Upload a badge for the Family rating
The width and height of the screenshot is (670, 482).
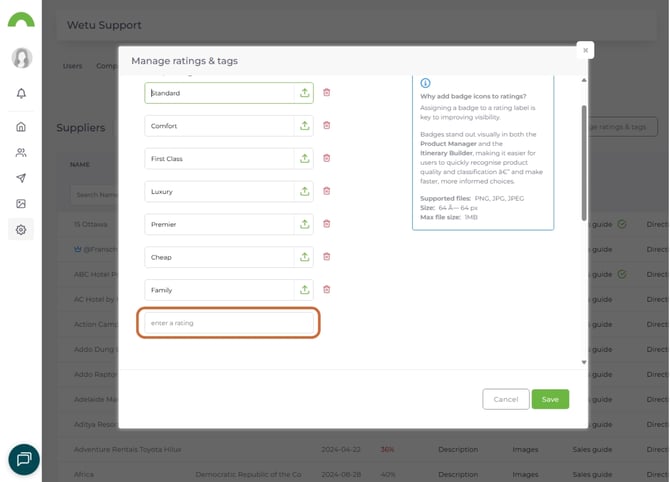tap(304, 290)
